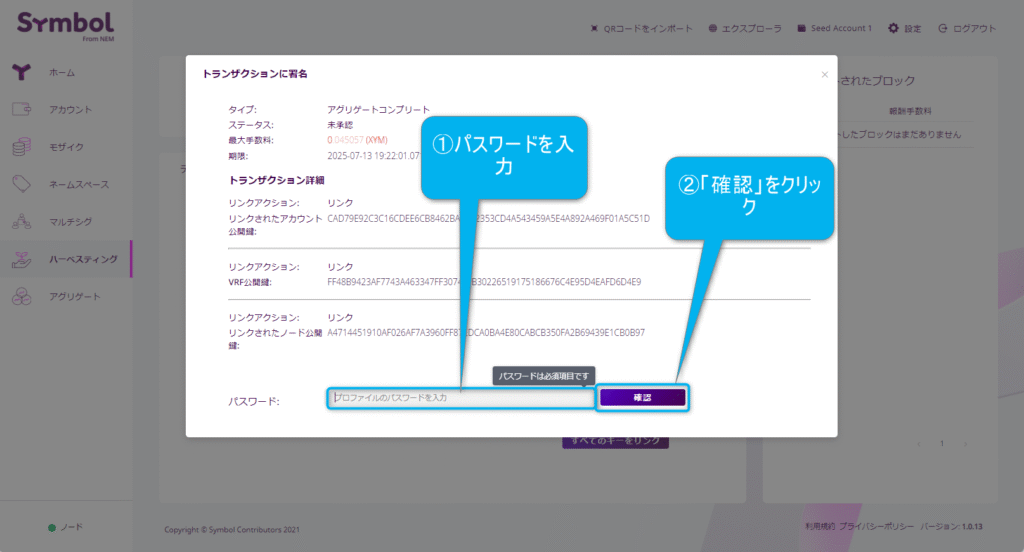The width and height of the screenshot is (1024, 552).
Task: Click the green node status dot
Action: click(x=52, y=527)
